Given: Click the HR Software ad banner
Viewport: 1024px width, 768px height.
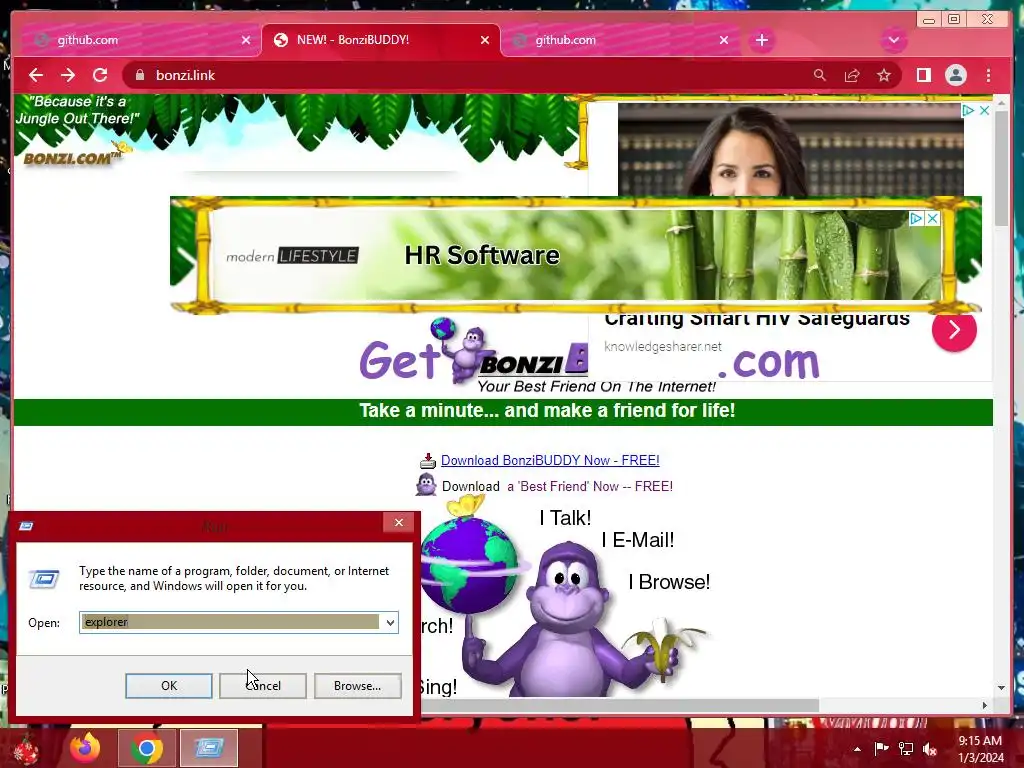Looking at the screenshot, I should 575,255.
